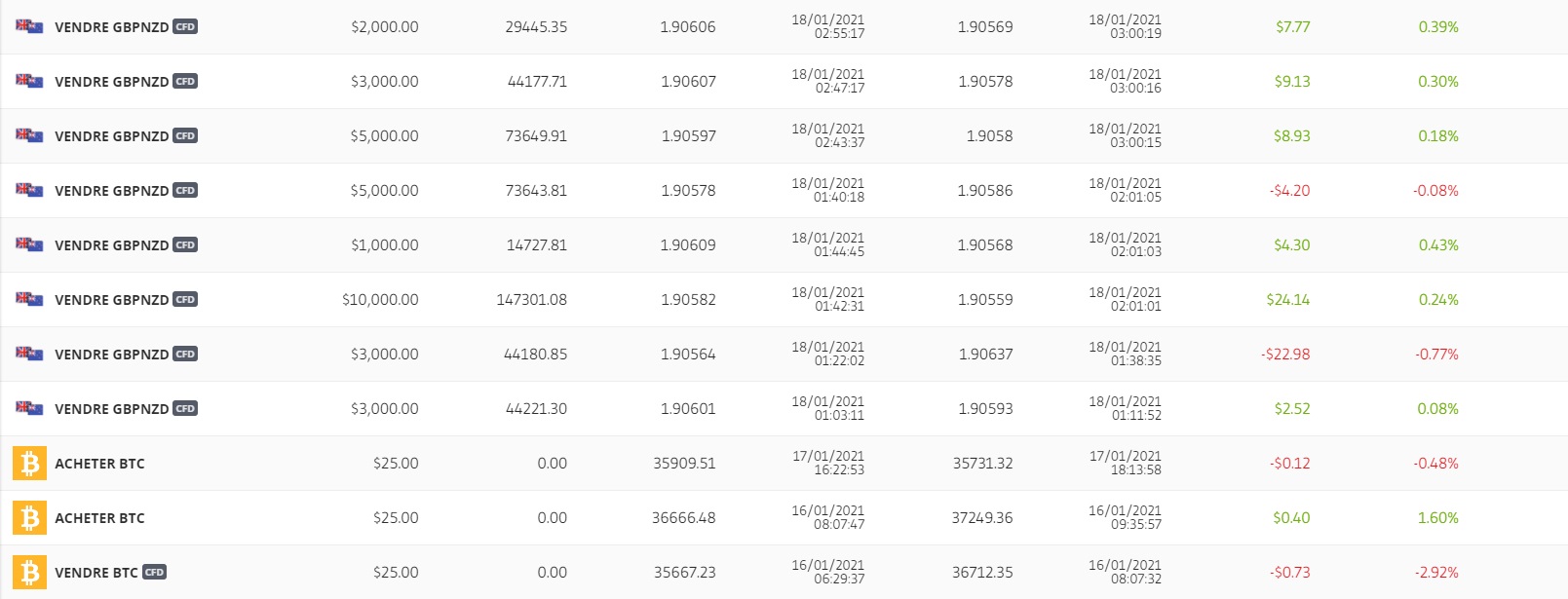Click the close date 18/01/2021 01:11:52

1125,408
